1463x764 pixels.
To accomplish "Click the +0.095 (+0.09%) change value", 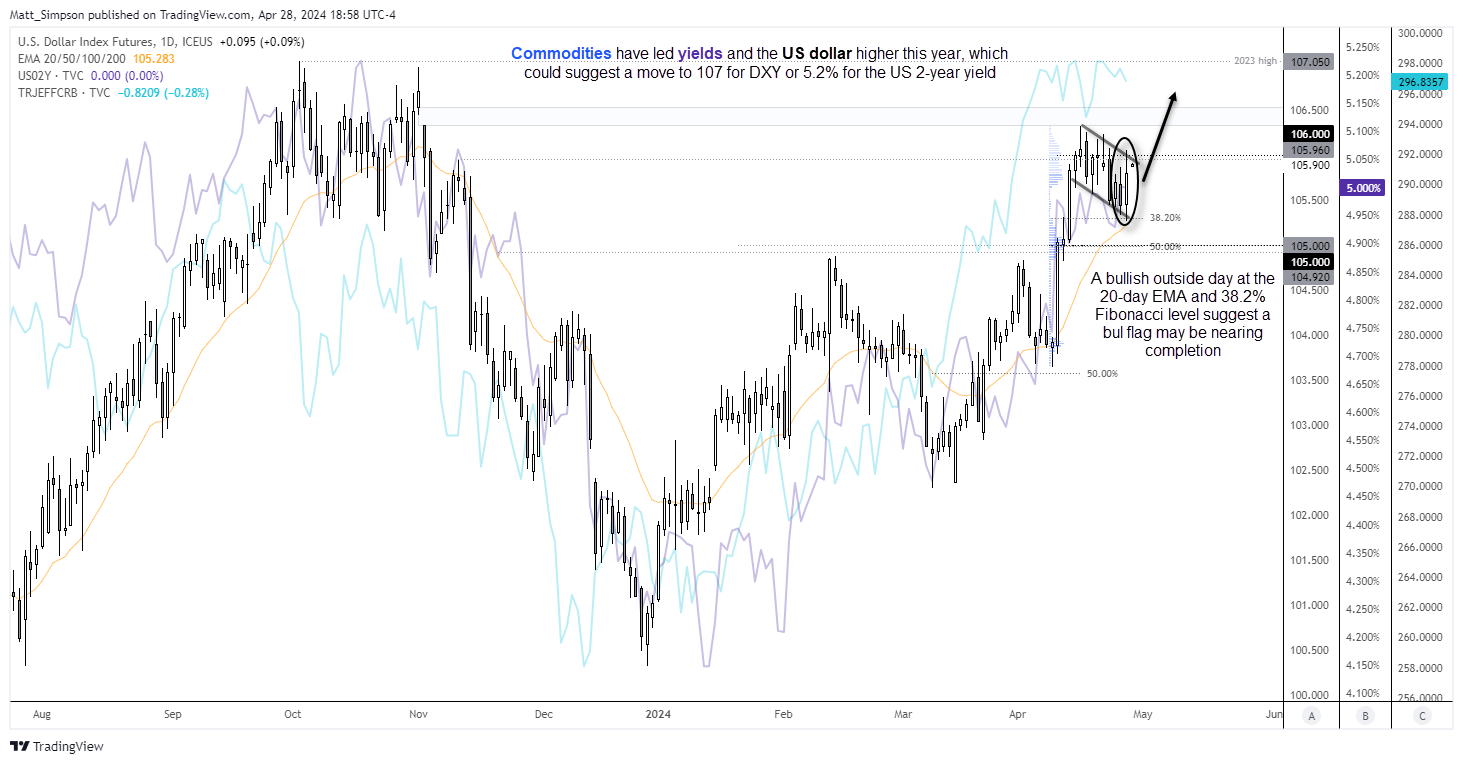I will tap(263, 42).
